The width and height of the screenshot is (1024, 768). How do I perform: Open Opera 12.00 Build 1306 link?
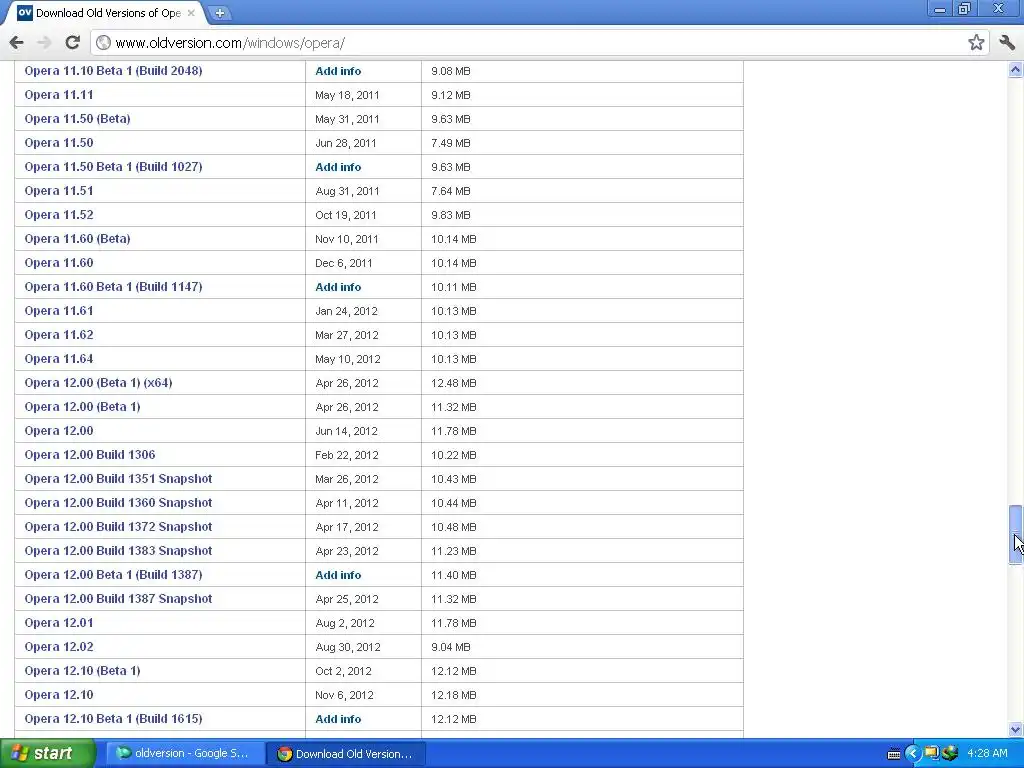tap(89, 455)
